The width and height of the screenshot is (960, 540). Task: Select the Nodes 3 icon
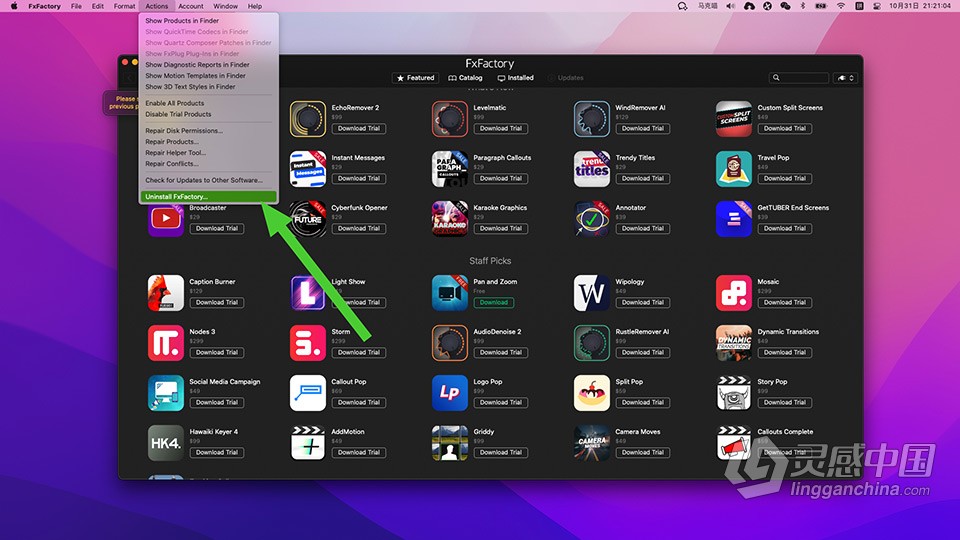(x=165, y=343)
